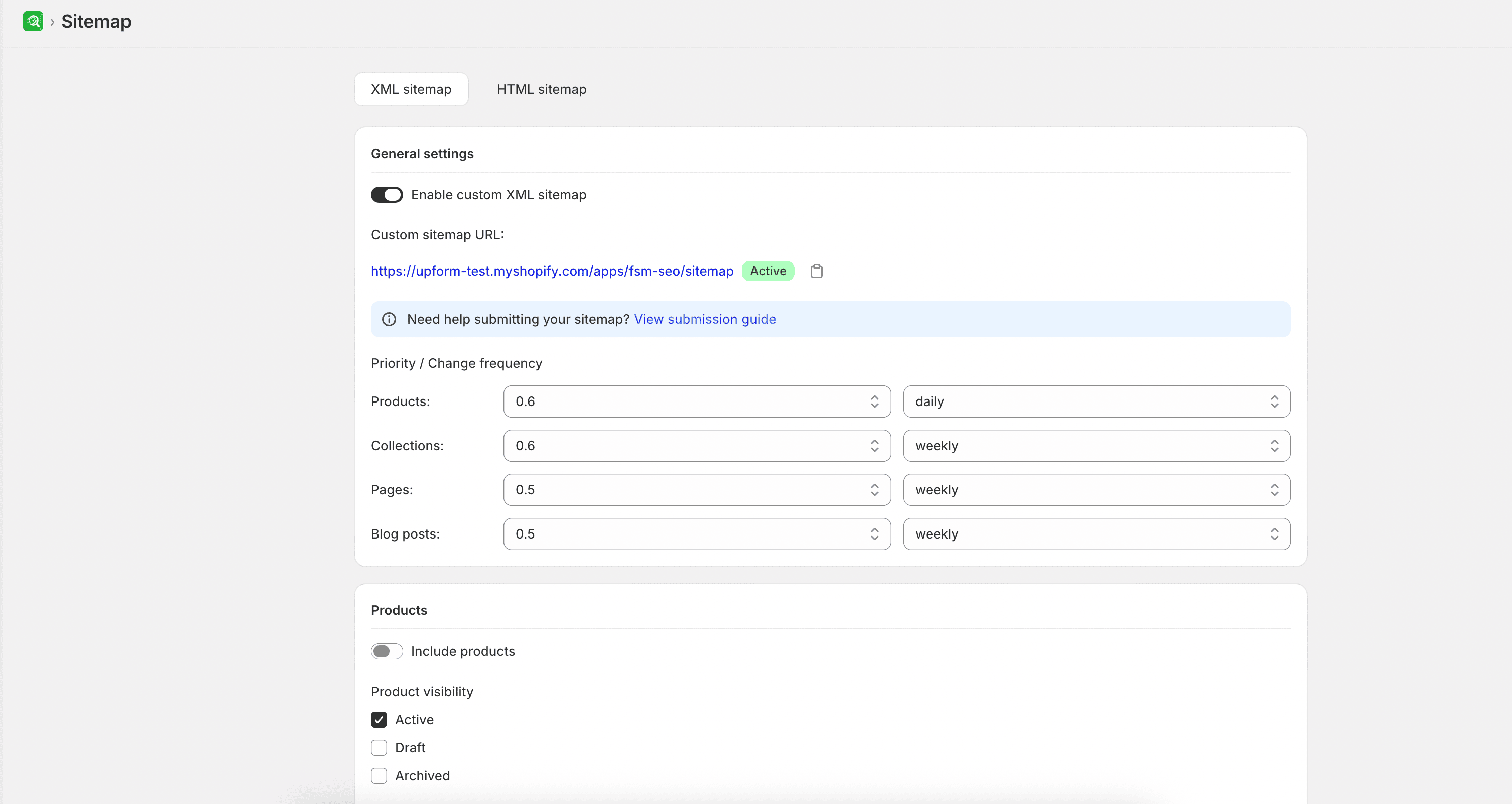Copy sitemap URL with clipboard icon
The height and width of the screenshot is (804, 1512).
coord(816,271)
